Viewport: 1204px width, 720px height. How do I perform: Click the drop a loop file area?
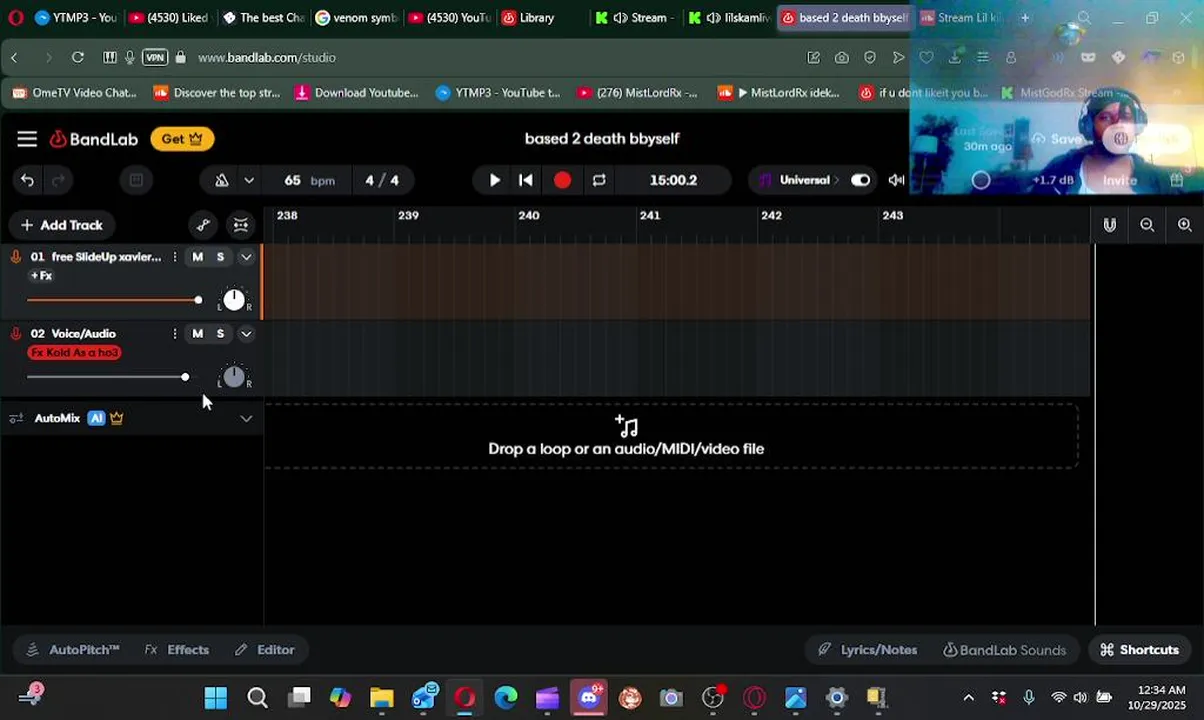click(x=671, y=436)
